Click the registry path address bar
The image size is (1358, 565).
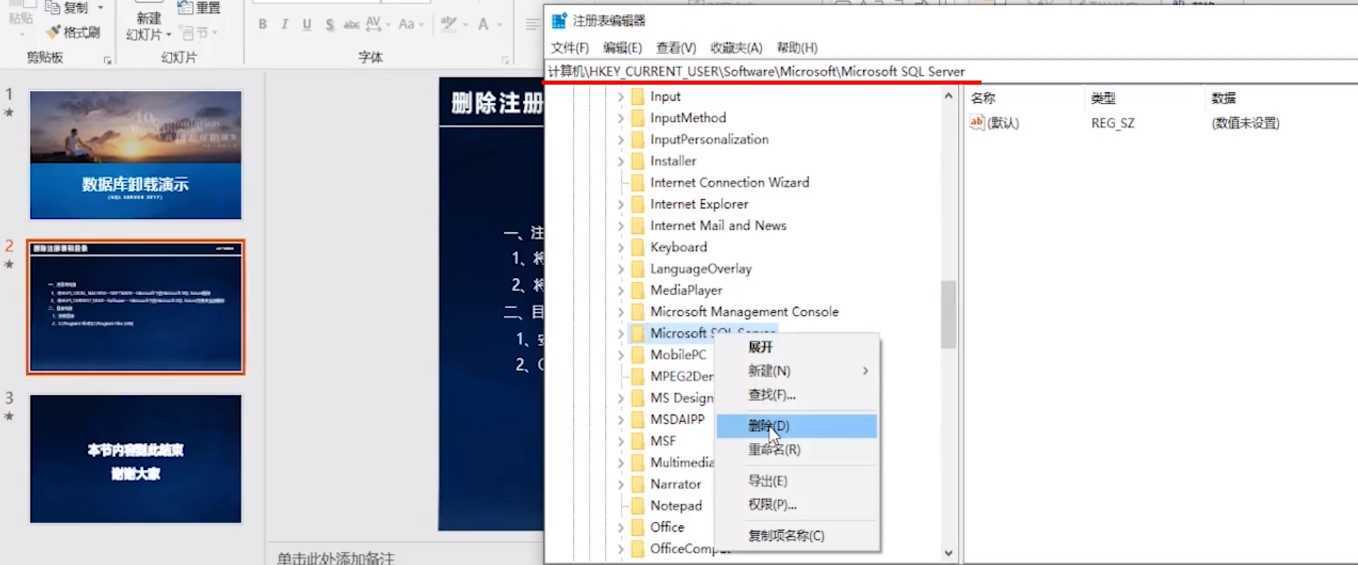[950, 72]
